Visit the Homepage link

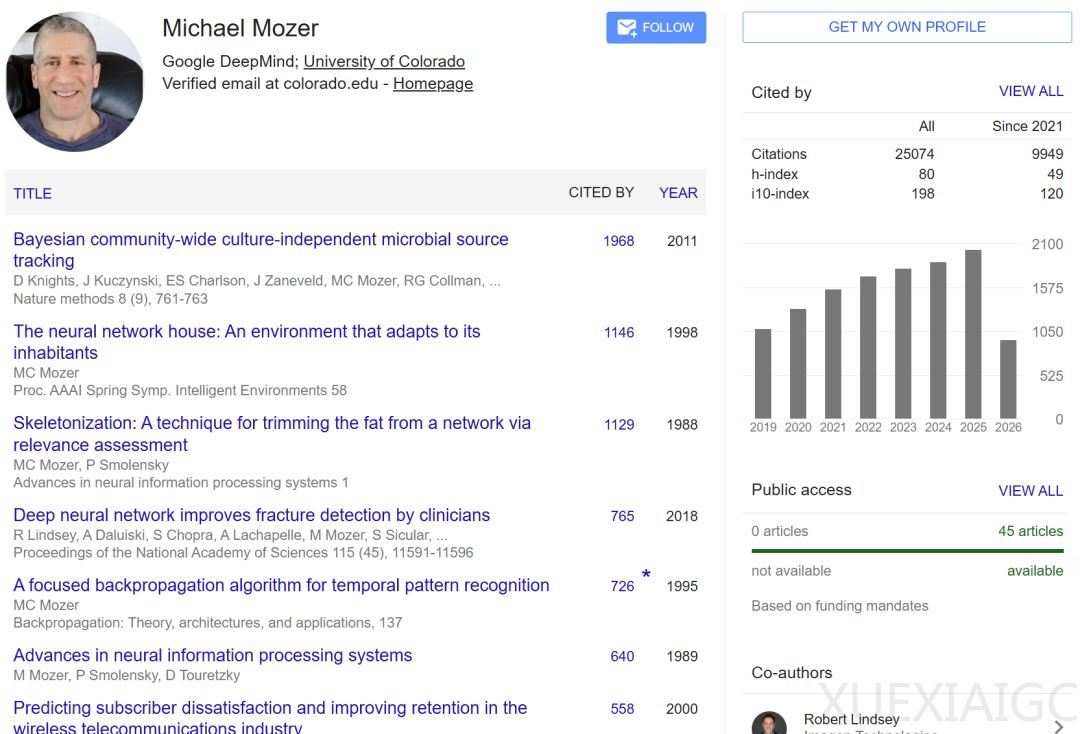433,83
